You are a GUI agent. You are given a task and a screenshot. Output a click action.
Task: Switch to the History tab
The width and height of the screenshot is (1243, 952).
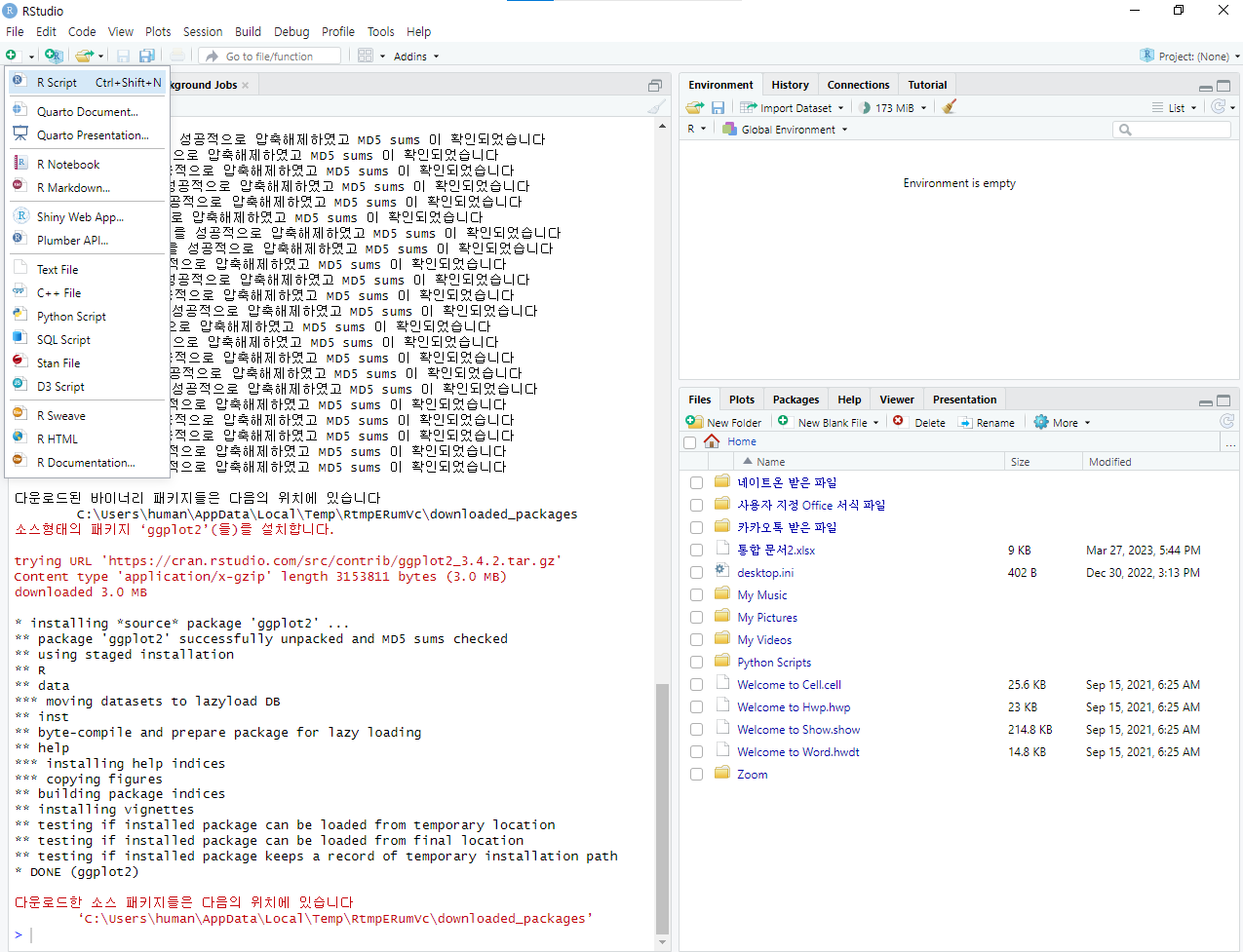(790, 86)
